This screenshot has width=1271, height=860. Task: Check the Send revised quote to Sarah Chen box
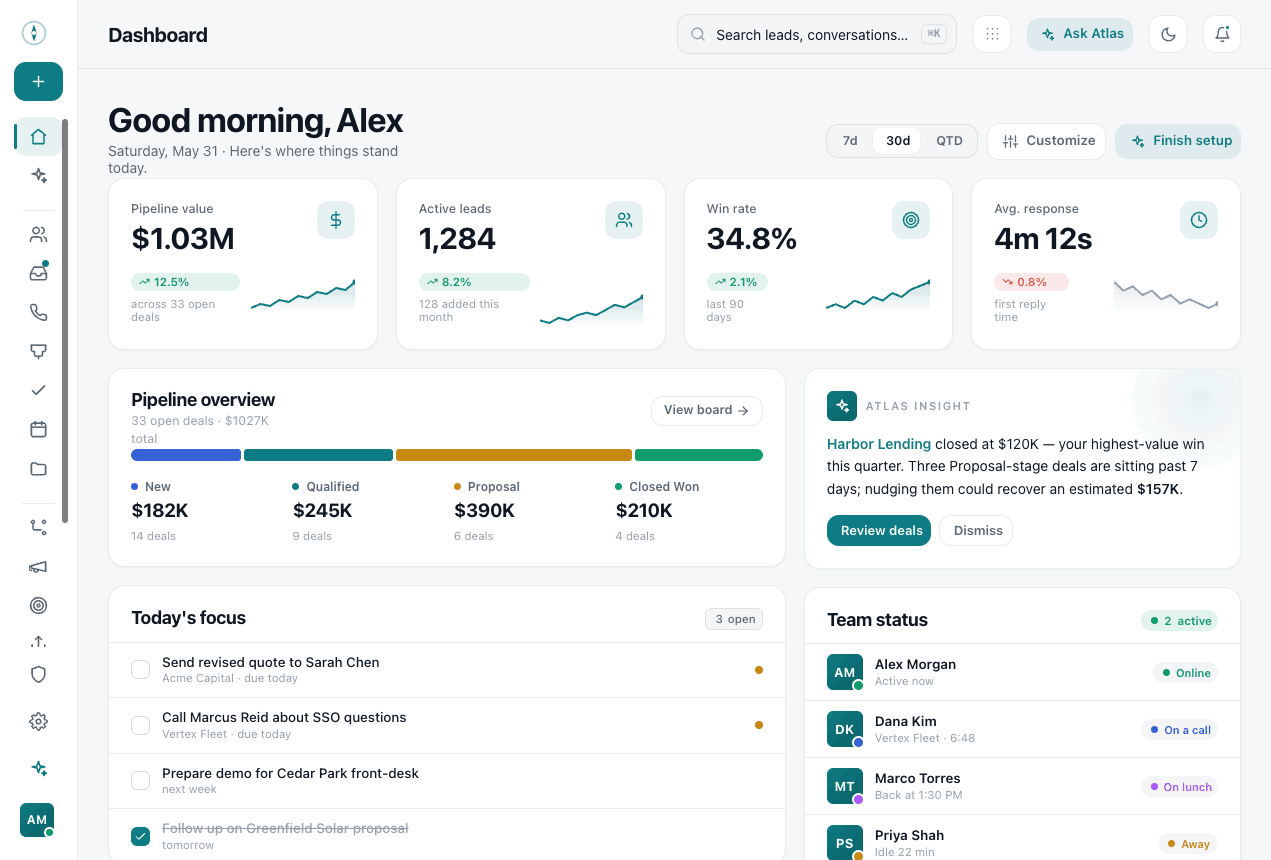coord(141,669)
